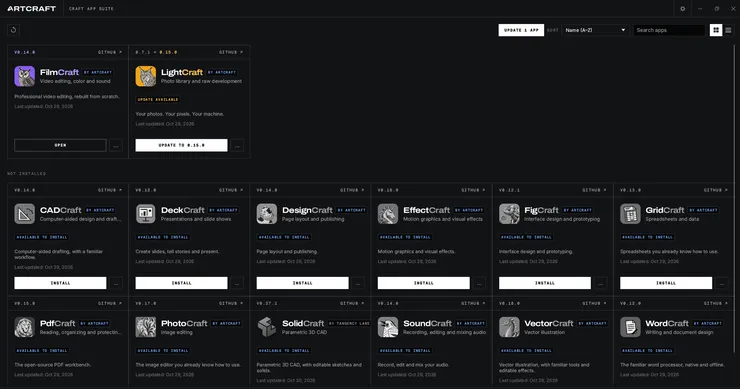Open SolidCraft GitHub link
The height and width of the screenshot is (389, 740).
click(352, 304)
